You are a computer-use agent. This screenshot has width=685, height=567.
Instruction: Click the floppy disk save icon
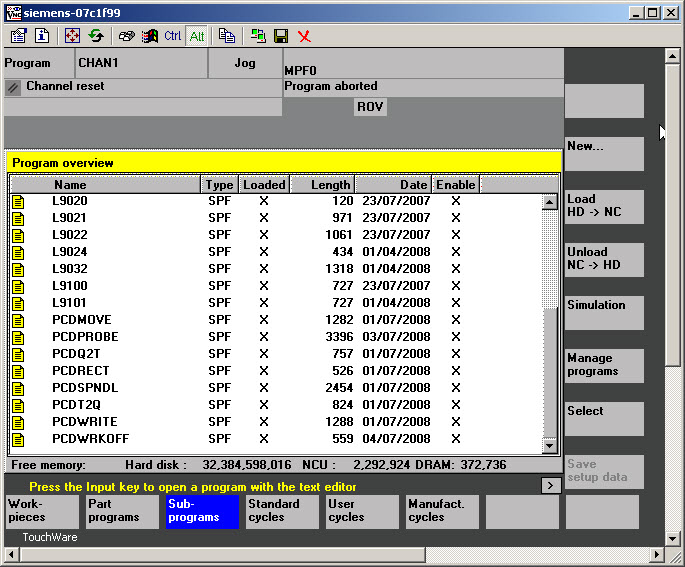point(281,36)
